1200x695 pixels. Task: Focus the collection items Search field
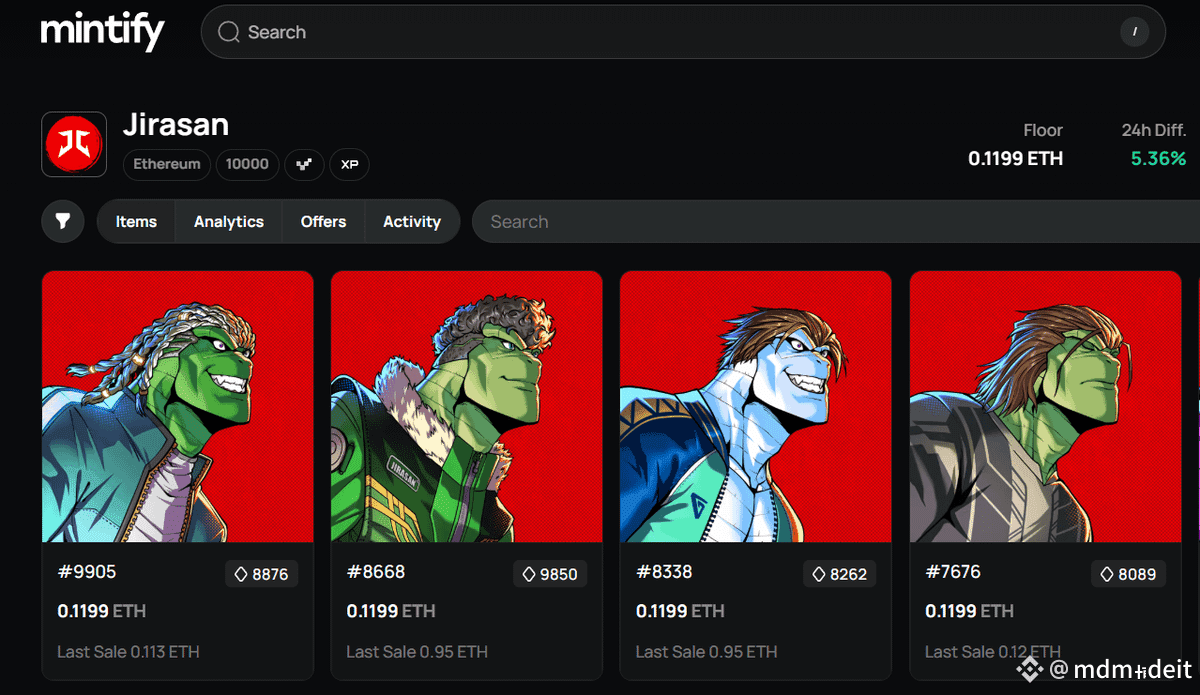[835, 222]
